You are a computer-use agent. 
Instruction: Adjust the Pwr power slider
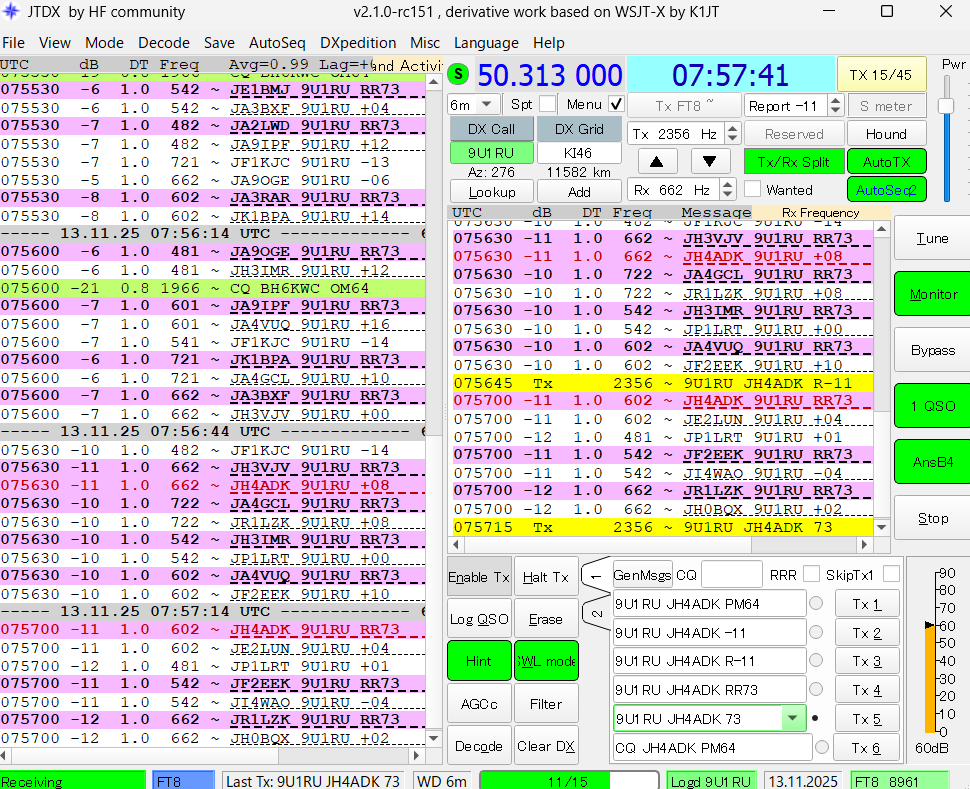[946, 105]
